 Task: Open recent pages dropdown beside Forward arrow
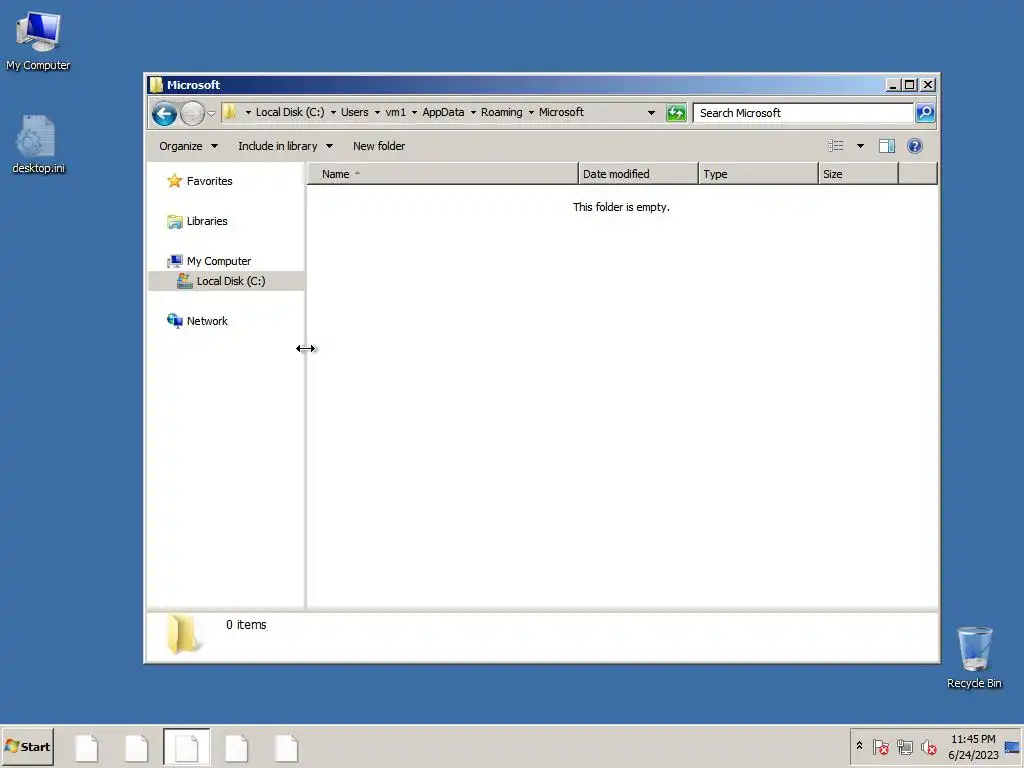pos(211,114)
